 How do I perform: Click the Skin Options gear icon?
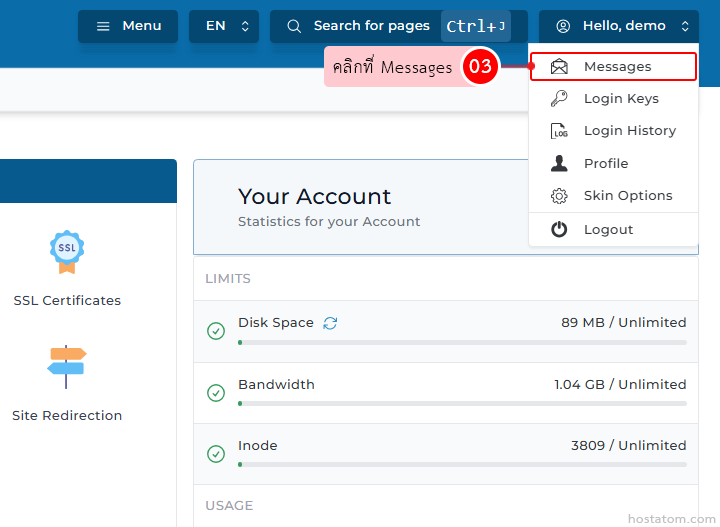[x=560, y=196]
